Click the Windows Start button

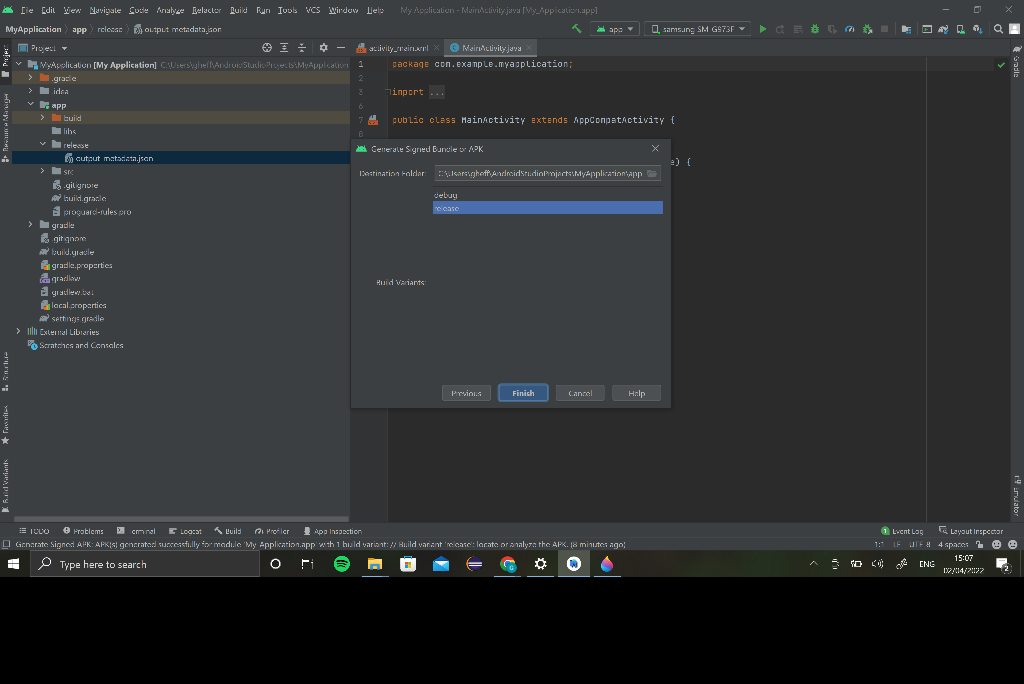tap(14, 564)
